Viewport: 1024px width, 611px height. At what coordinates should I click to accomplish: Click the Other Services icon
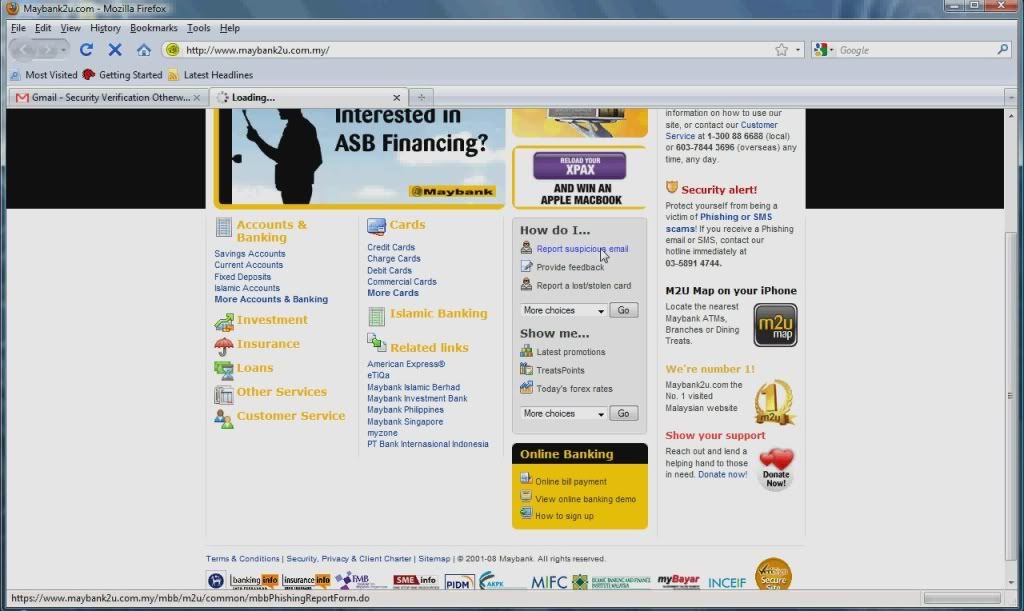[x=223, y=394]
